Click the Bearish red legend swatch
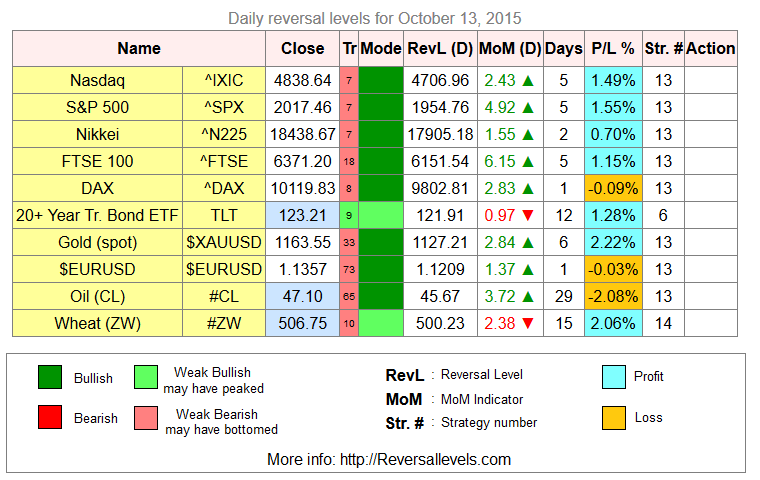The width and height of the screenshot is (760, 480). [x=50, y=417]
